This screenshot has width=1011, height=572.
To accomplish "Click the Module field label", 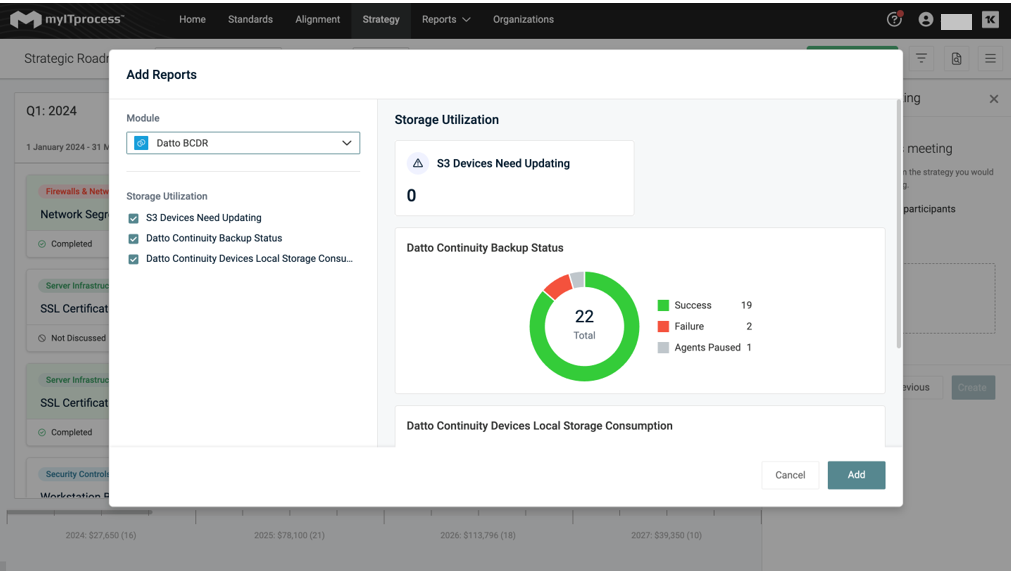I will (142, 118).
